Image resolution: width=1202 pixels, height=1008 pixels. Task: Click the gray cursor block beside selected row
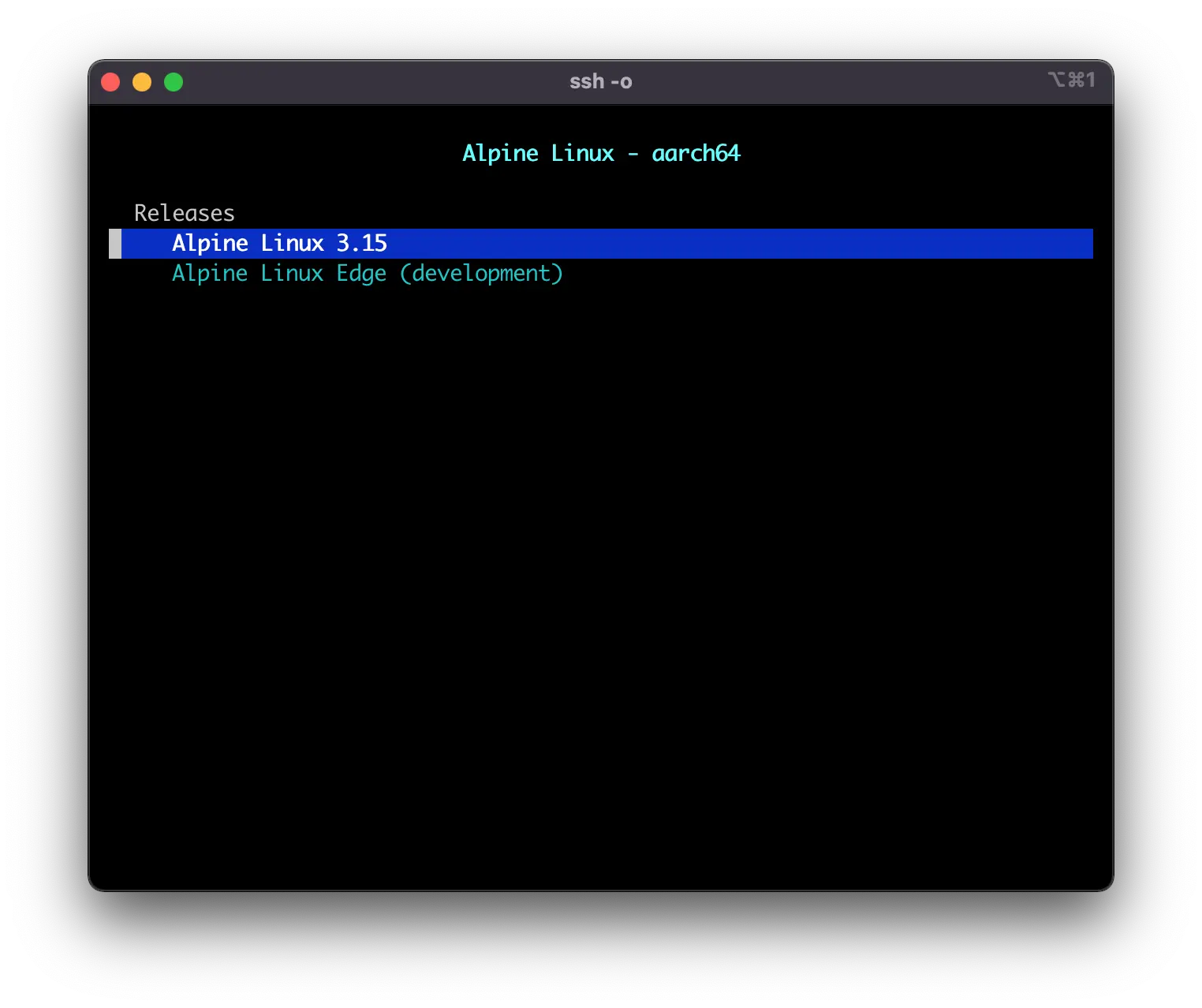pyautogui.click(x=115, y=244)
